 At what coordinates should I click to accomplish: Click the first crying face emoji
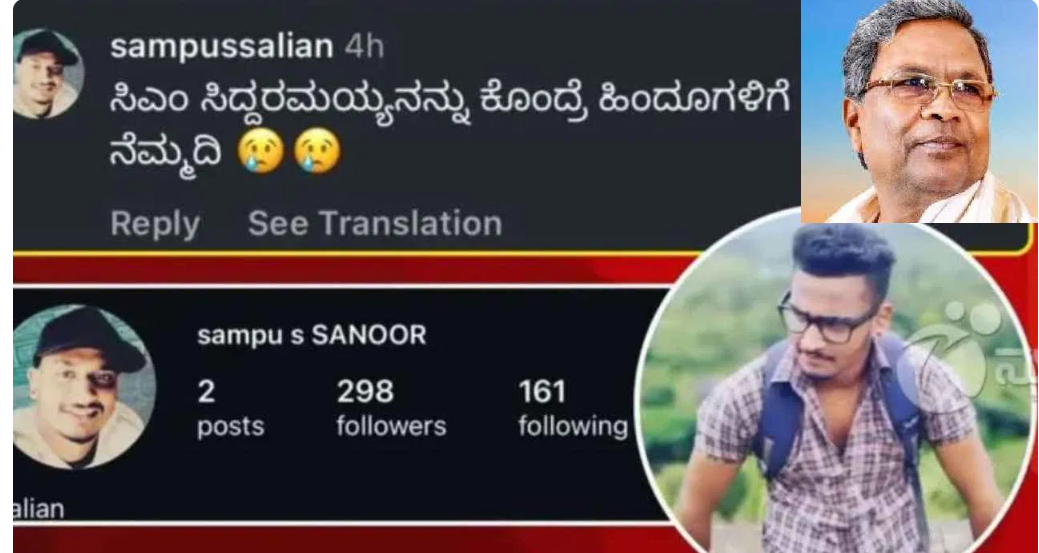click(261, 151)
